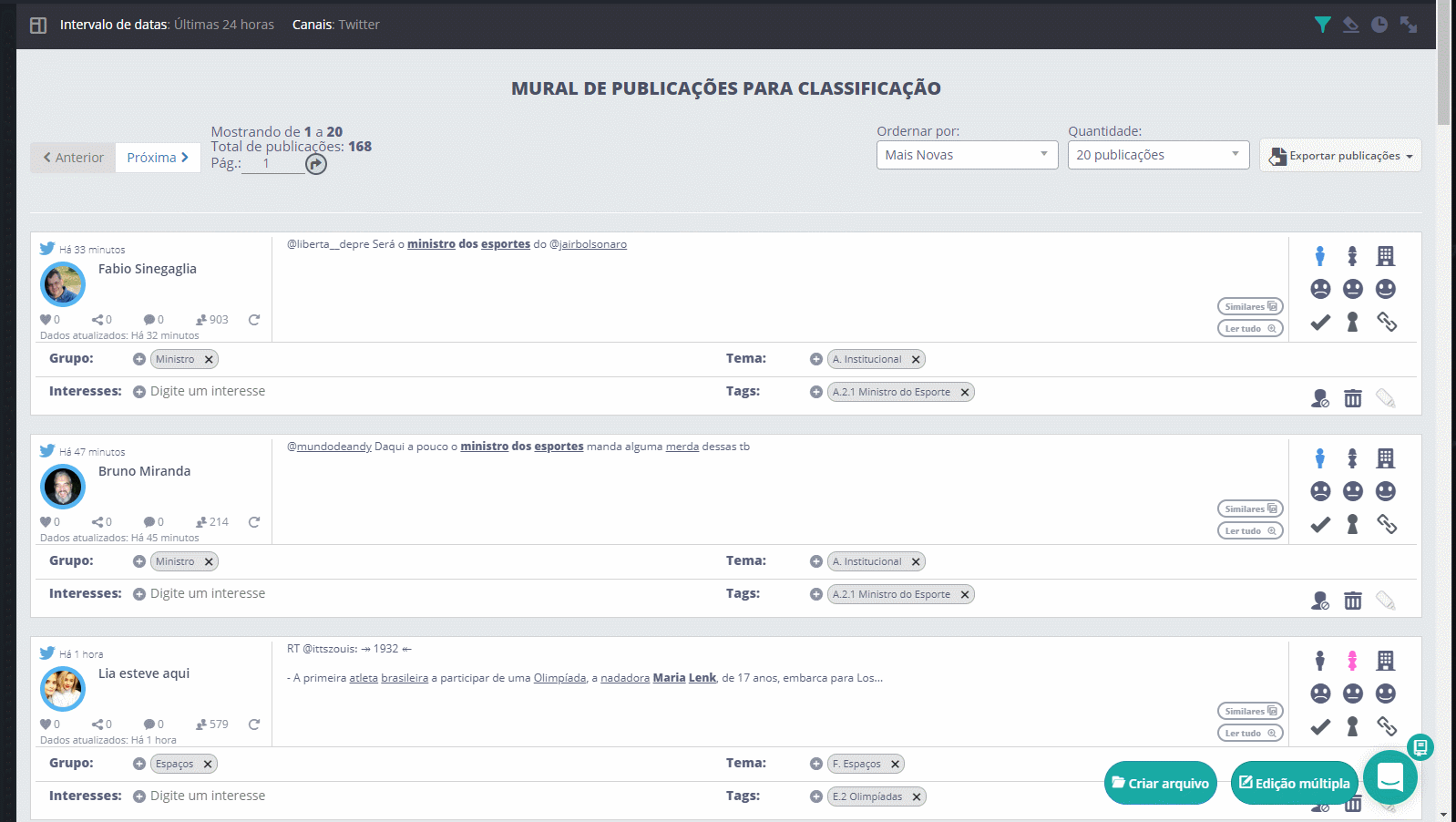Click the Criar arquivo button
The height and width of the screenshot is (822, 1456).
tap(1160, 783)
